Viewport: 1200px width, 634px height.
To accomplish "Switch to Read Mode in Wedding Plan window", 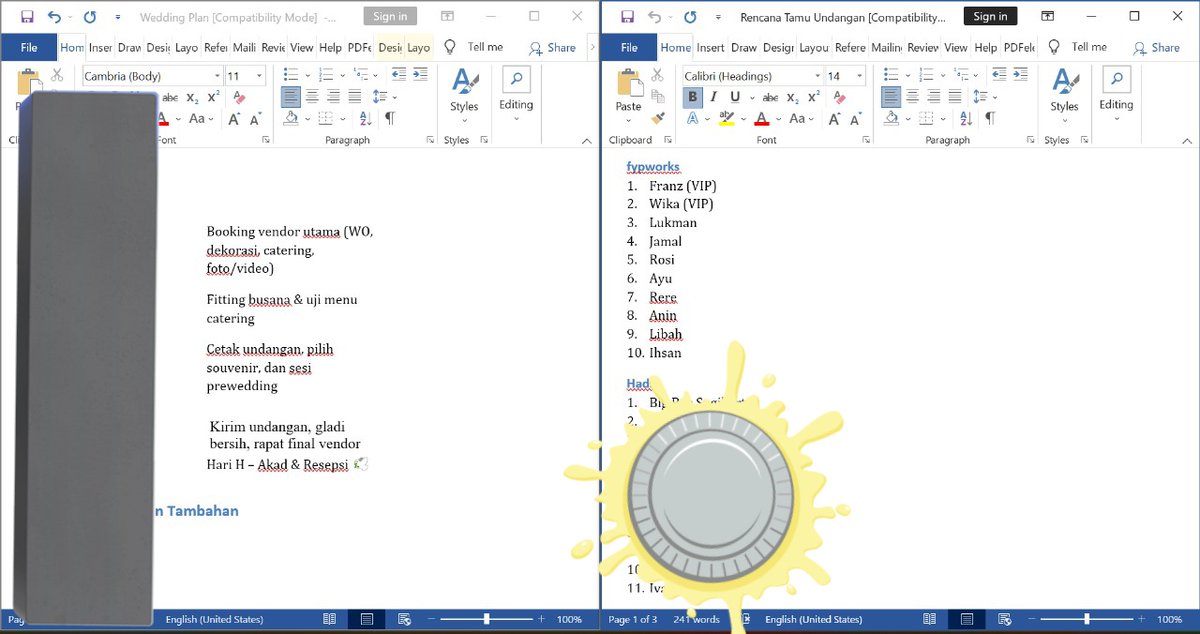I will tap(329, 620).
